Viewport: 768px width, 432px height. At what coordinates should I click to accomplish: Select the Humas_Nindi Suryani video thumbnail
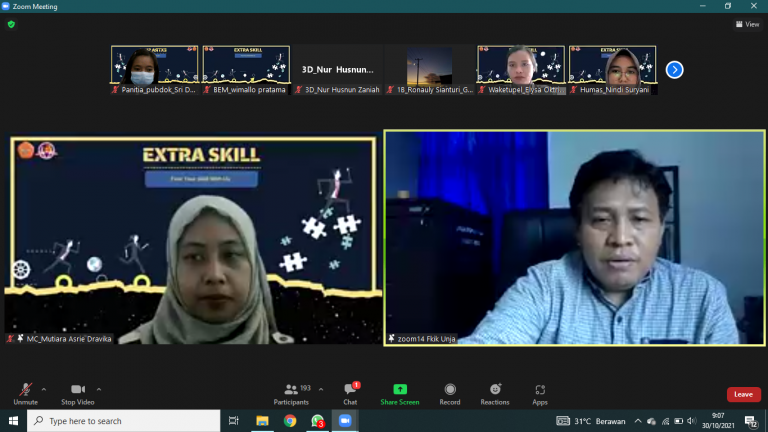[613, 66]
